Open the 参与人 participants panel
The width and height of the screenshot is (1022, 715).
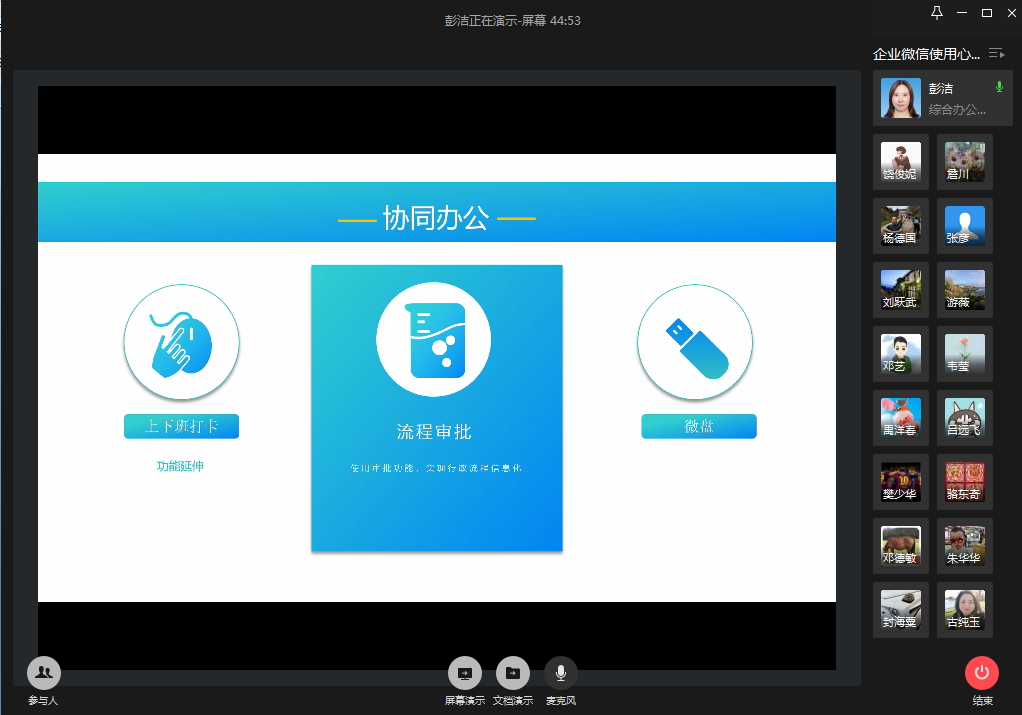43,673
